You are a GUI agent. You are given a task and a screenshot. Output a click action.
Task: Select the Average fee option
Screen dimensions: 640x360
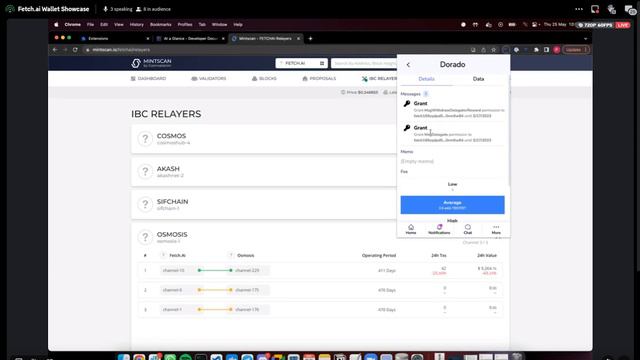[452, 205]
